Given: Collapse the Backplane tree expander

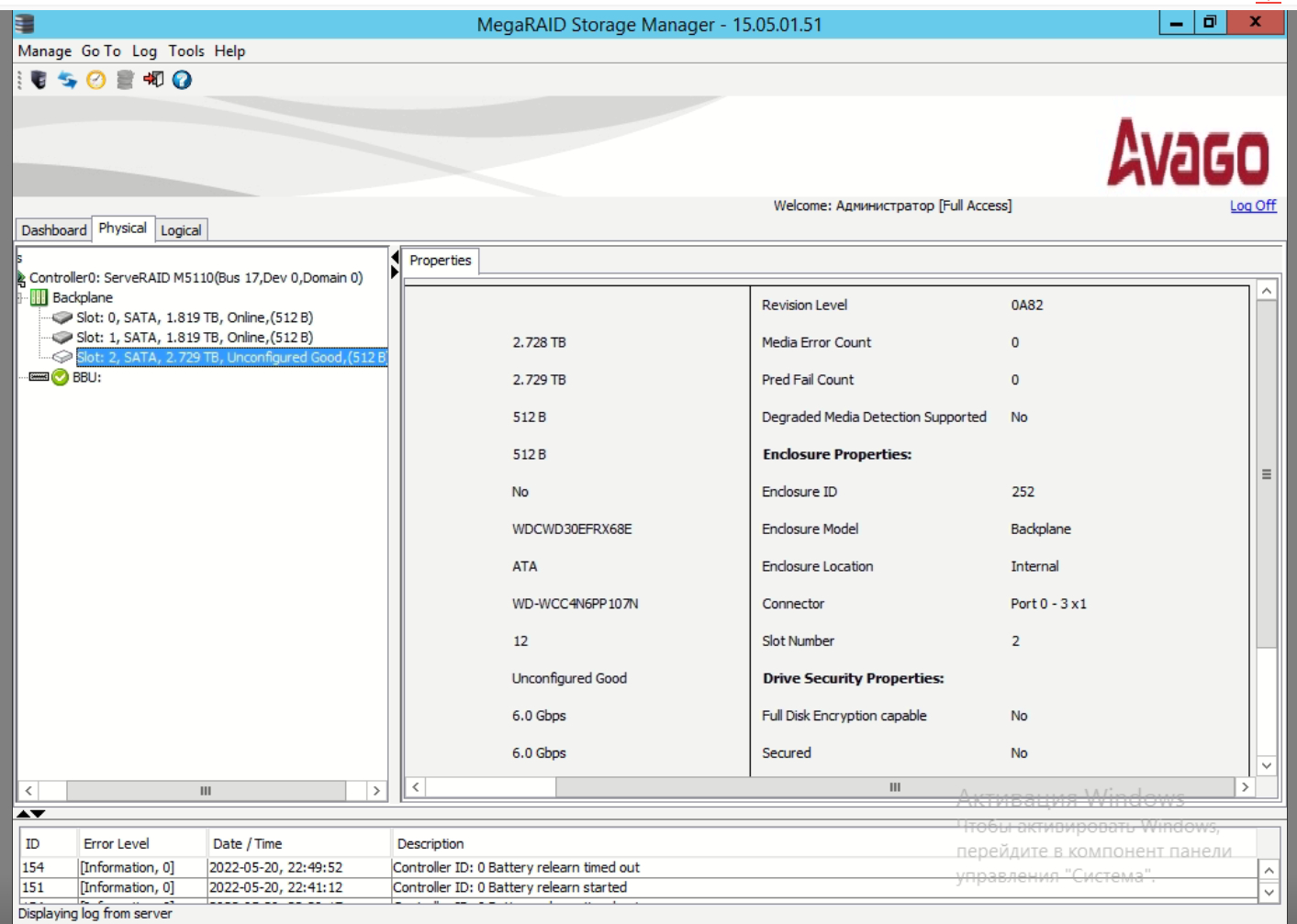Looking at the screenshot, I should tap(20, 297).
